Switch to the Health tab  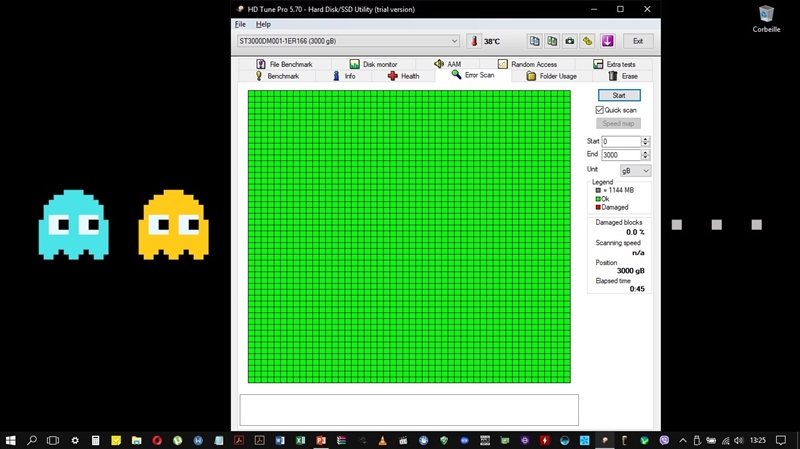(403, 76)
